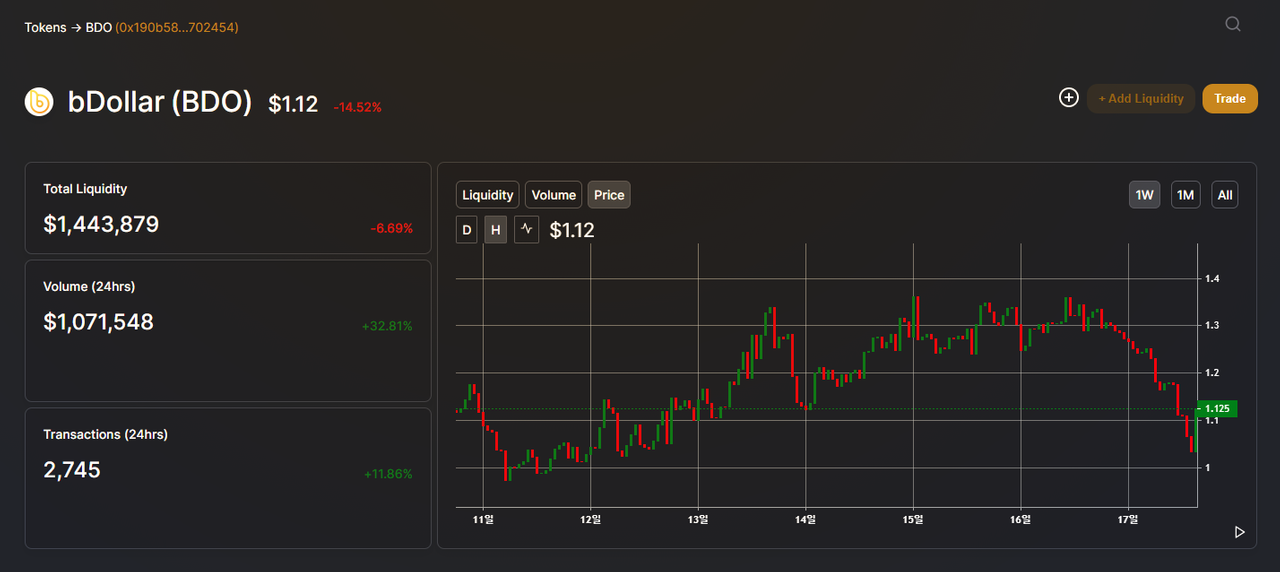This screenshot has height=572, width=1280.
Task: Click the +32.81% volume change
Action: [x=387, y=326]
